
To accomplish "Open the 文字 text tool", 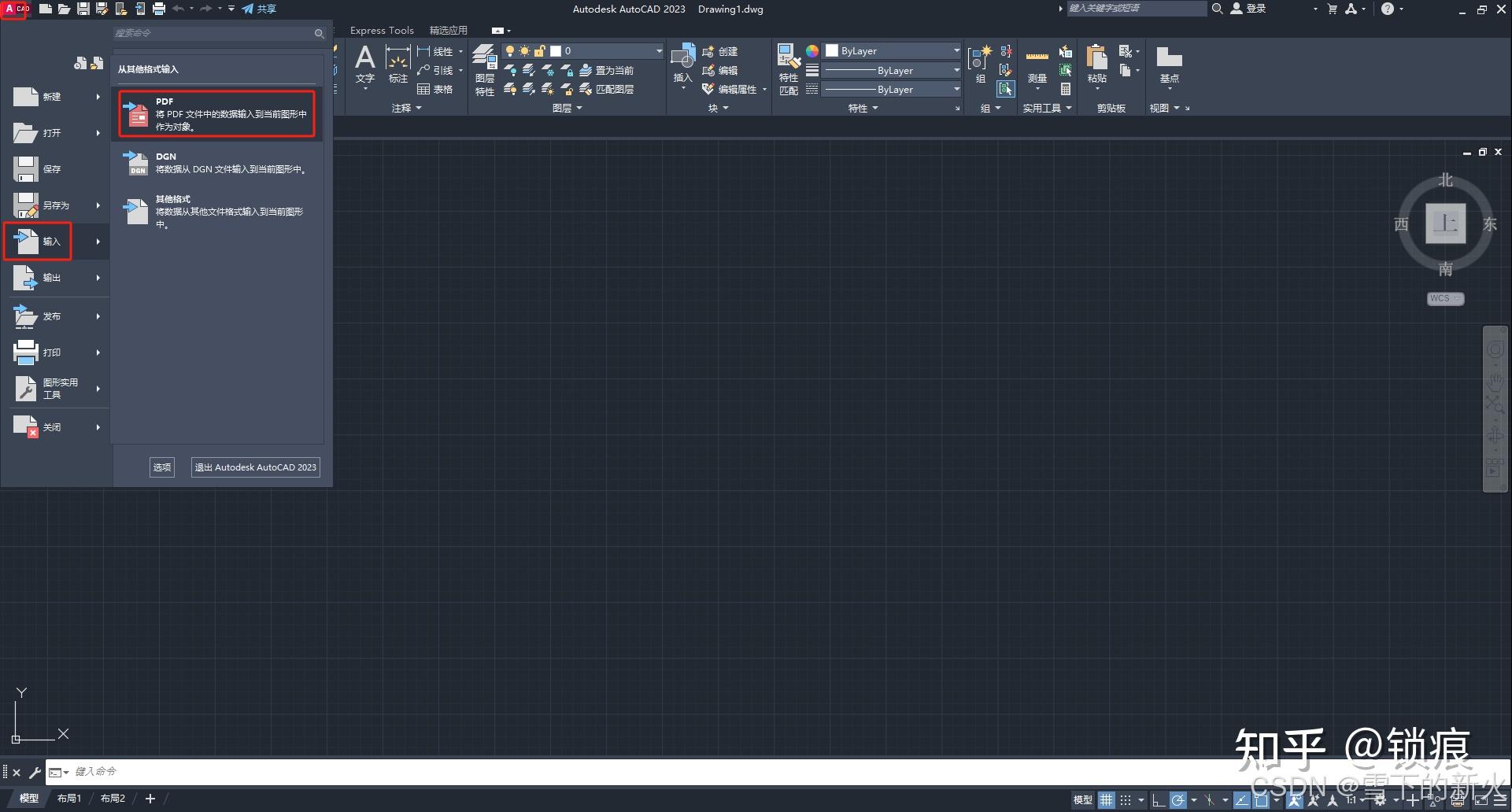I will (x=365, y=66).
